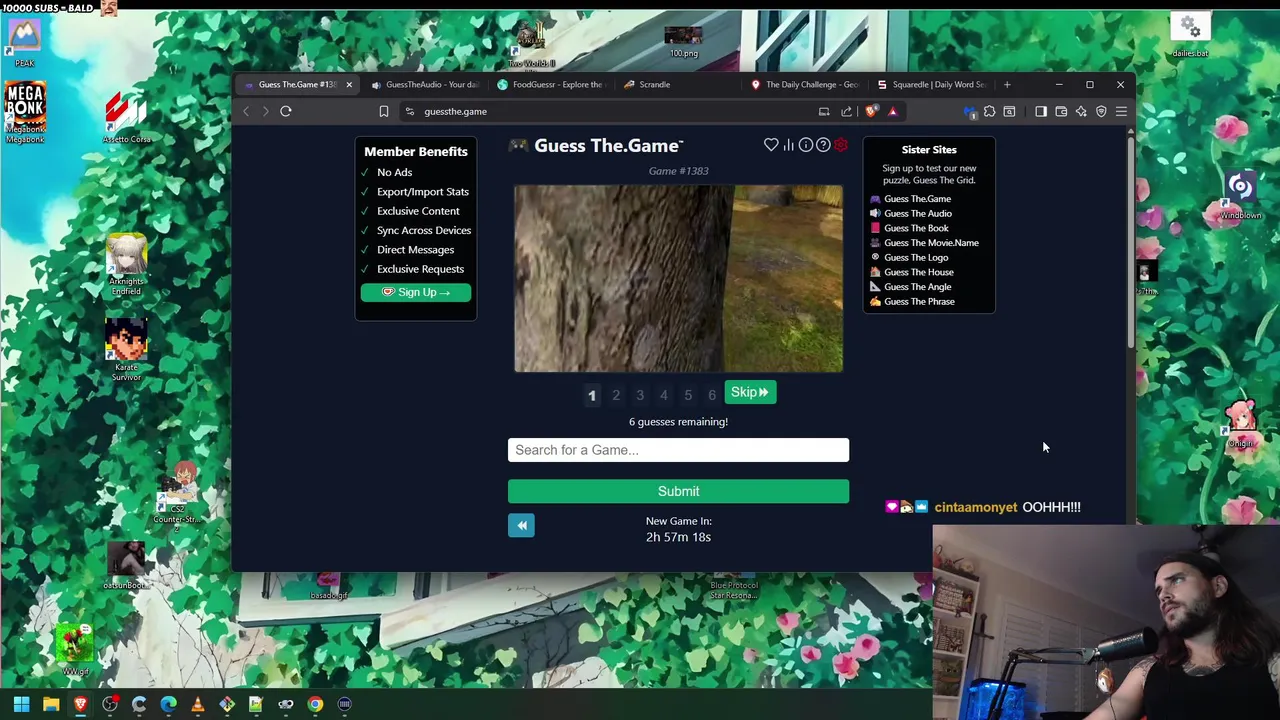This screenshot has height=720, width=1280.
Task: Open the game screenshot image
Action: tap(678, 278)
